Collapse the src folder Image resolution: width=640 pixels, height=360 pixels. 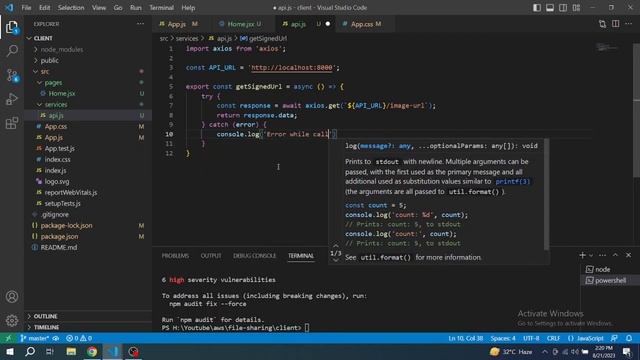[88, 71]
